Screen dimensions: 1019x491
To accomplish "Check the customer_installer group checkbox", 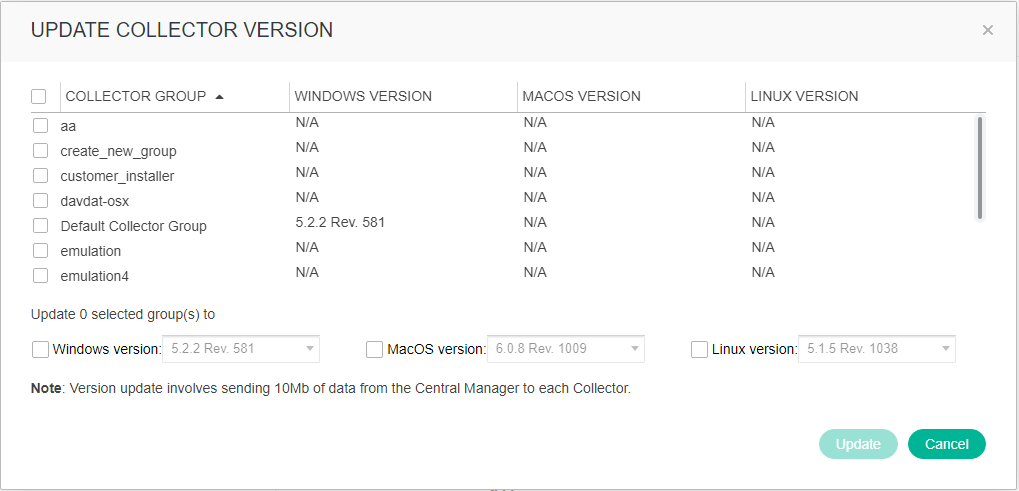I will click(x=41, y=176).
